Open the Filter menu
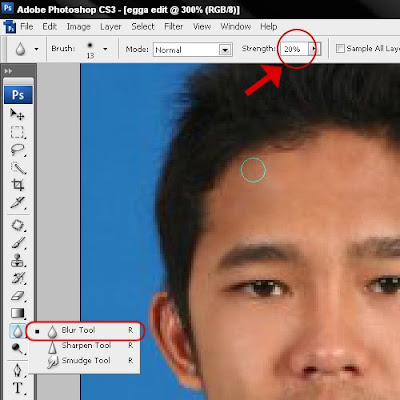The image size is (400, 400). 174,27
